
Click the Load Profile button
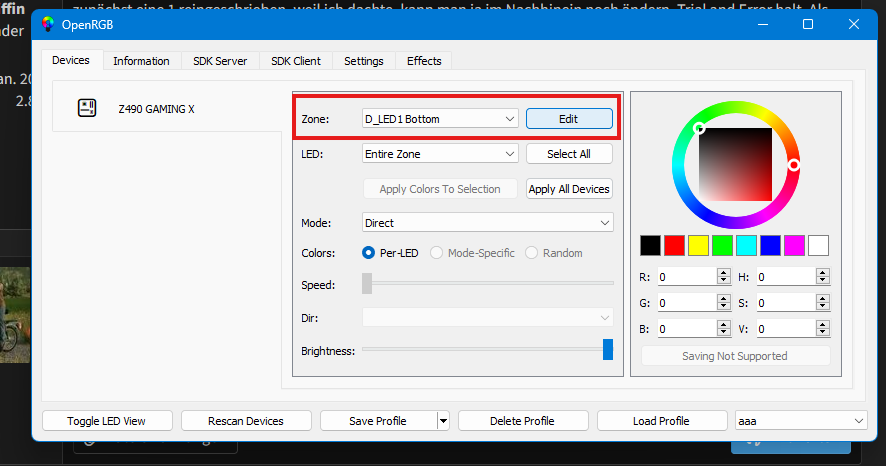(662, 421)
